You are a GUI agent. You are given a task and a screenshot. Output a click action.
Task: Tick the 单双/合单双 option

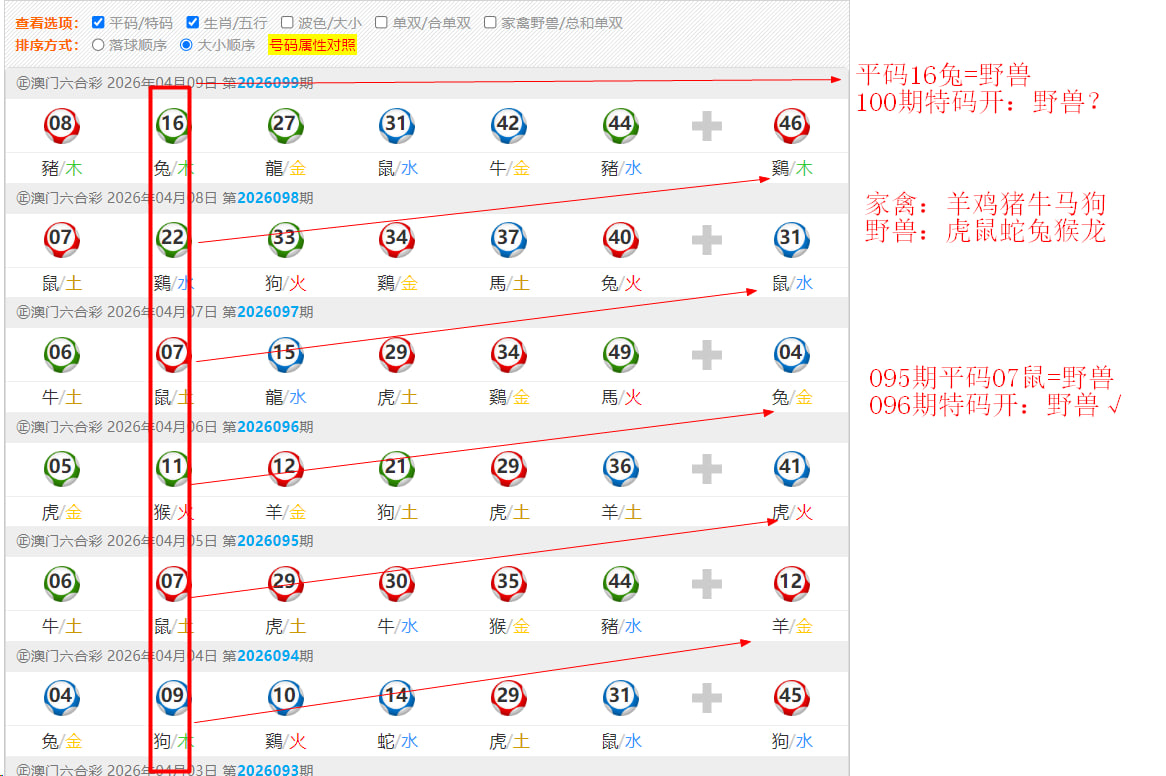click(x=381, y=22)
